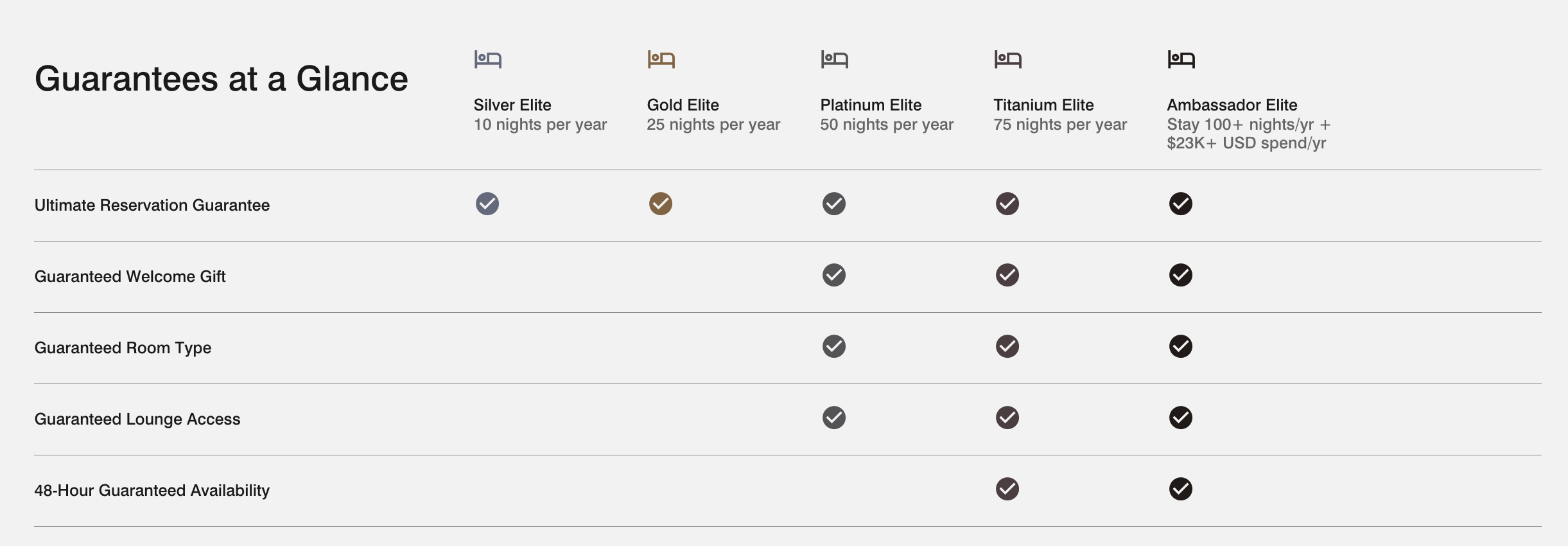1568x546 pixels.
Task: Click the Ambassador Elite bed icon
Action: 1181,60
